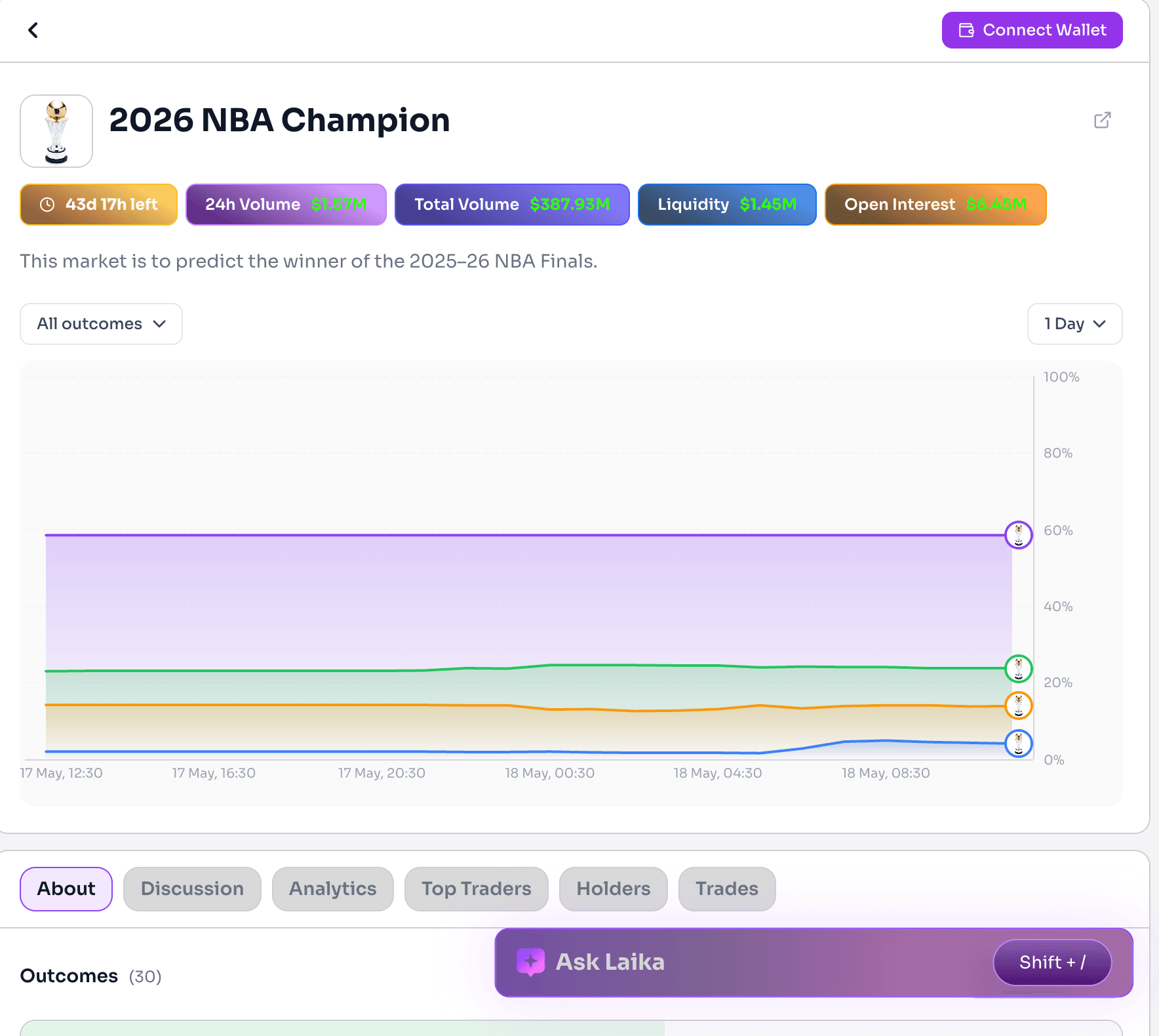This screenshot has width=1159, height=1036.
Task: Click the Open Interest $6.45M badge
Action: pyautogui.click(x=935, y=205)
